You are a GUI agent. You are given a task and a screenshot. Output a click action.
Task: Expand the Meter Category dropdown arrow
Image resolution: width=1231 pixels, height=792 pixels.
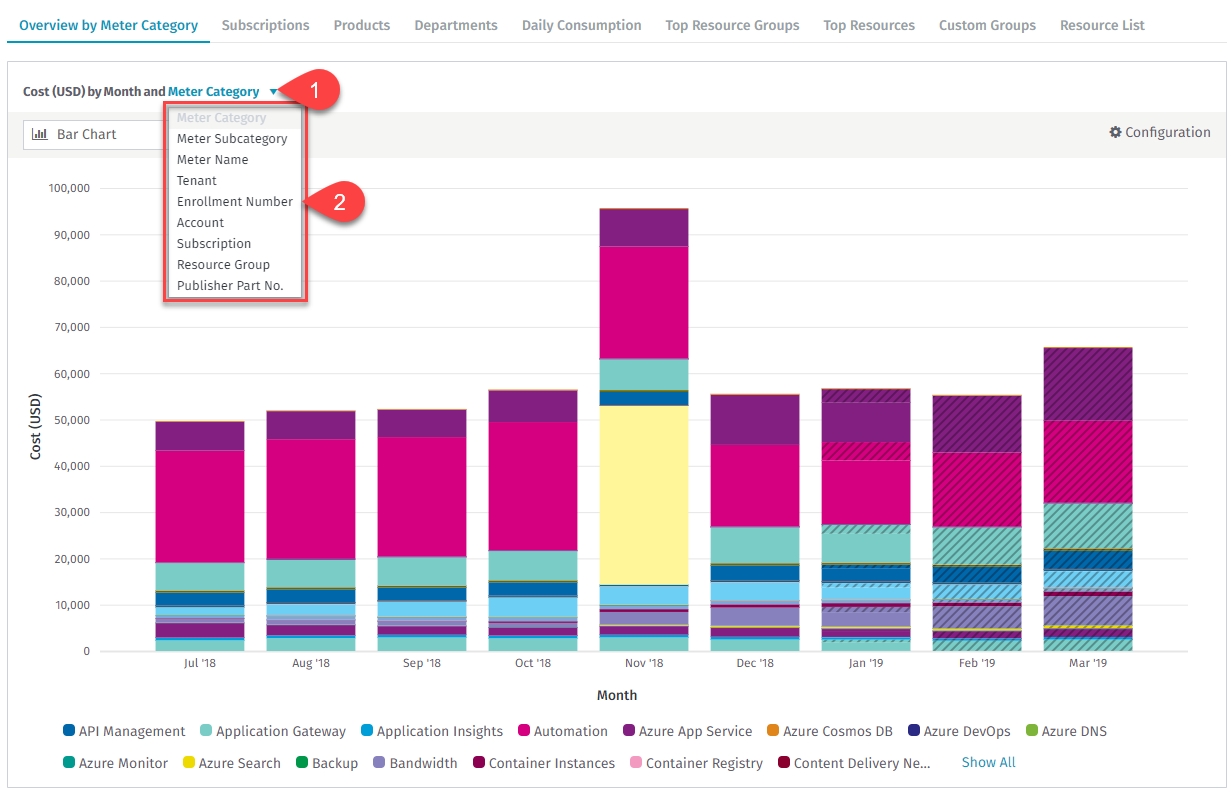[273, 92]
